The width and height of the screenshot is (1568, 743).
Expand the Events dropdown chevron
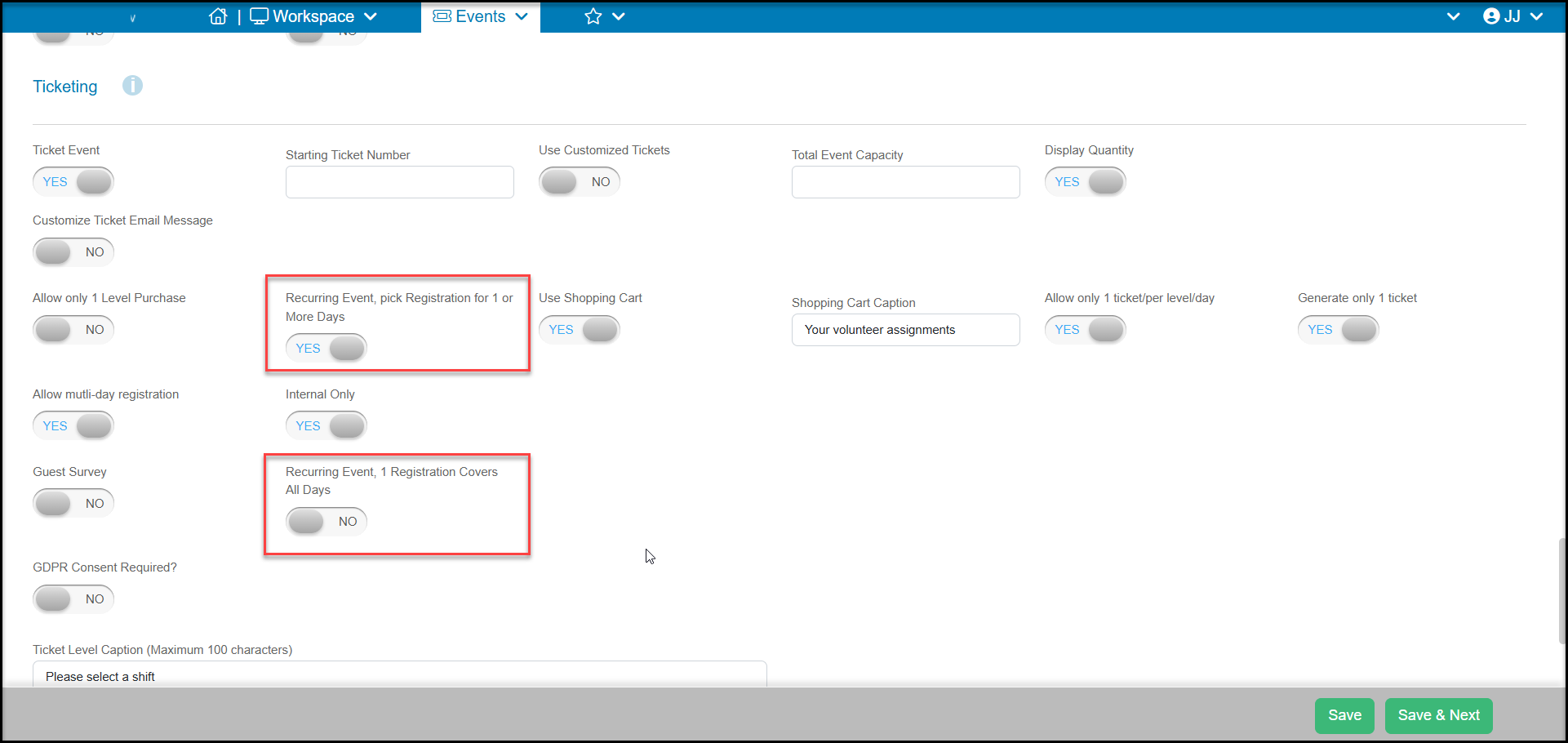[x=522, y=16]
